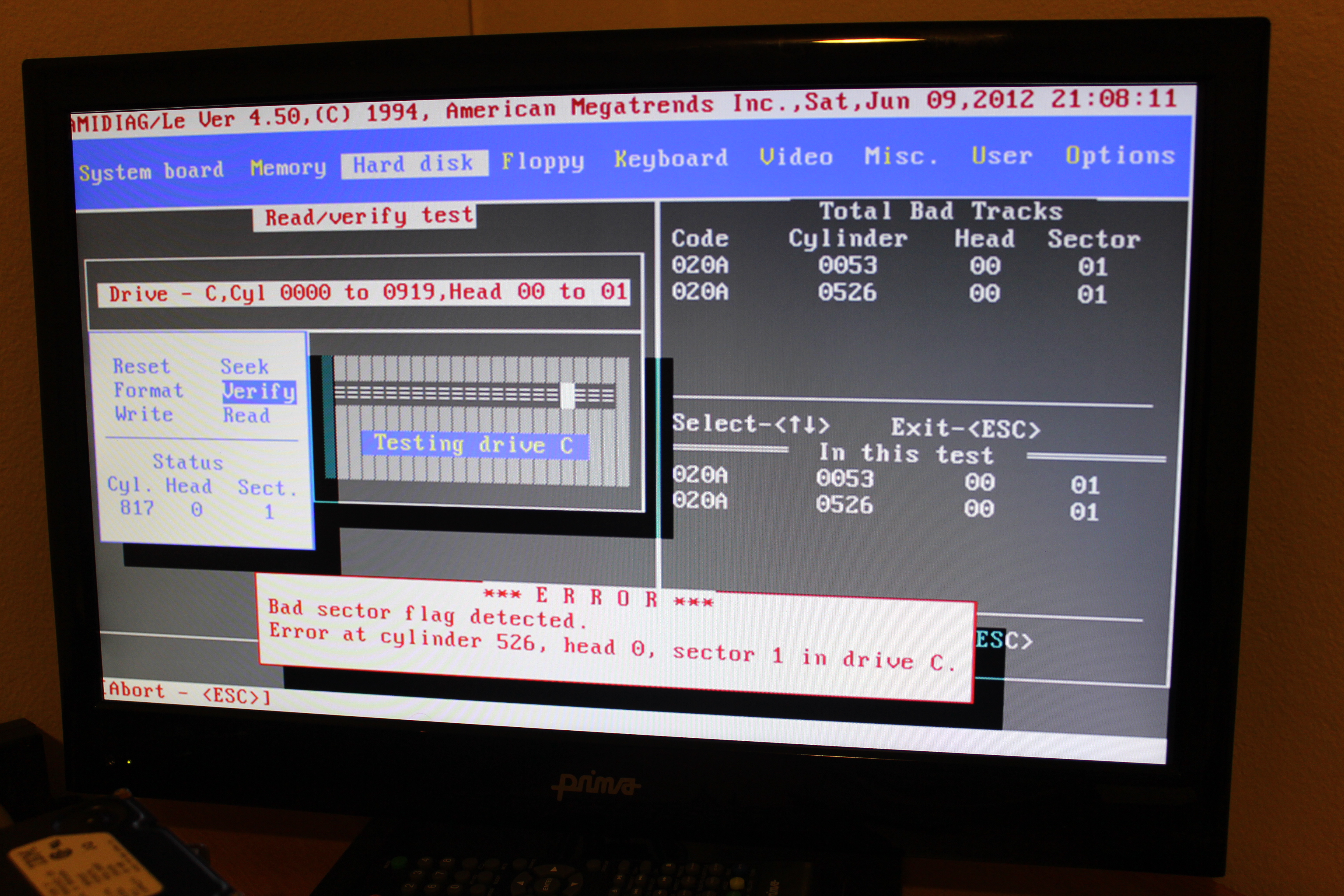This screenshot has height=896, width=1344.
Task: Open the User menu
Action: (1002, 156)
